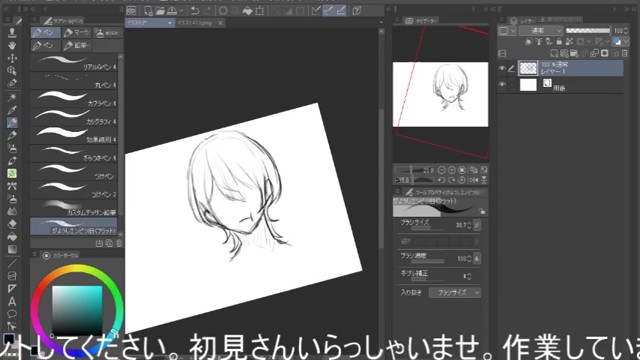
Task: Adjust the stabilization stepper arrows
Action: click(469, 276)
